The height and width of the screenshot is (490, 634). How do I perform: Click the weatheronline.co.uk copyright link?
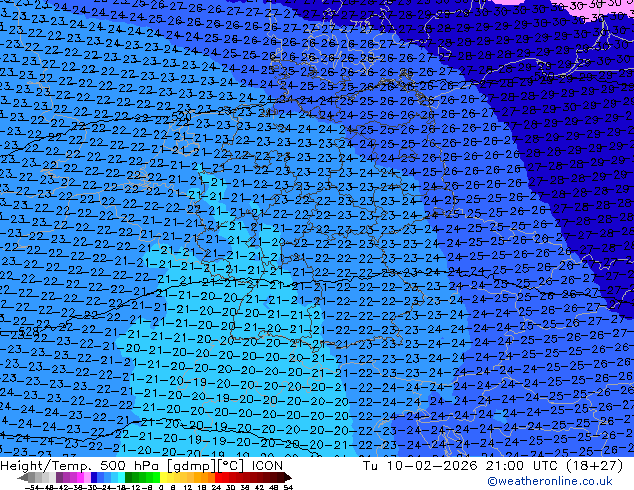(x=550, y=481)
